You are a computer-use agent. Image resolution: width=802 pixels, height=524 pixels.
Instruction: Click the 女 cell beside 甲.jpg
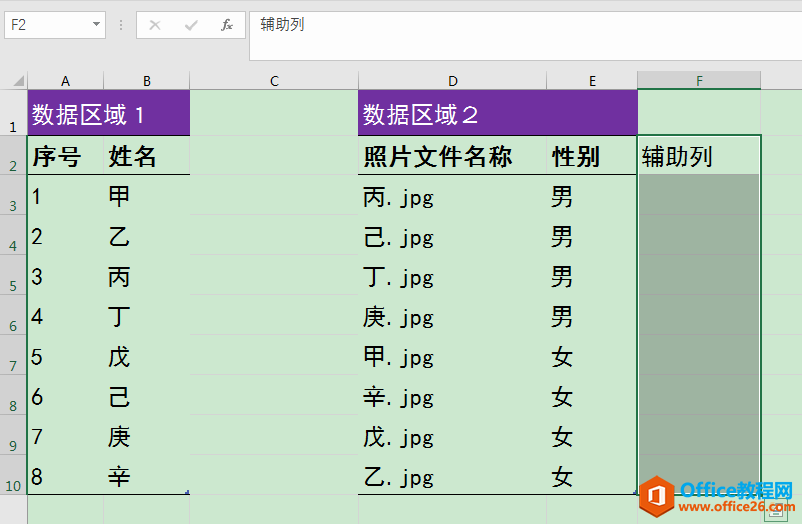[x=592, y=355]
